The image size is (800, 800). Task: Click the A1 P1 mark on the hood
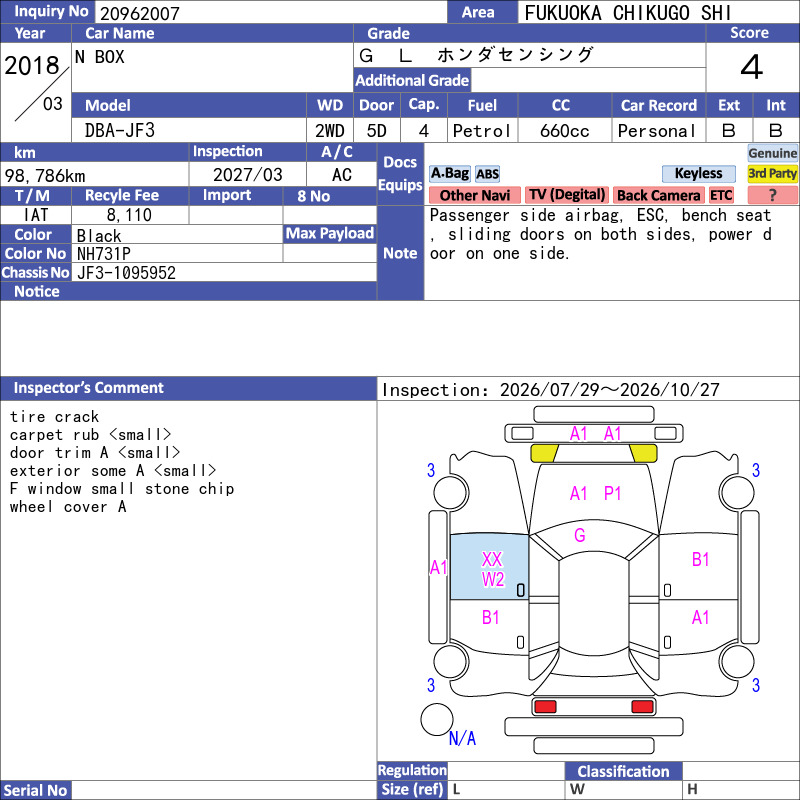(x=595, y=493)
